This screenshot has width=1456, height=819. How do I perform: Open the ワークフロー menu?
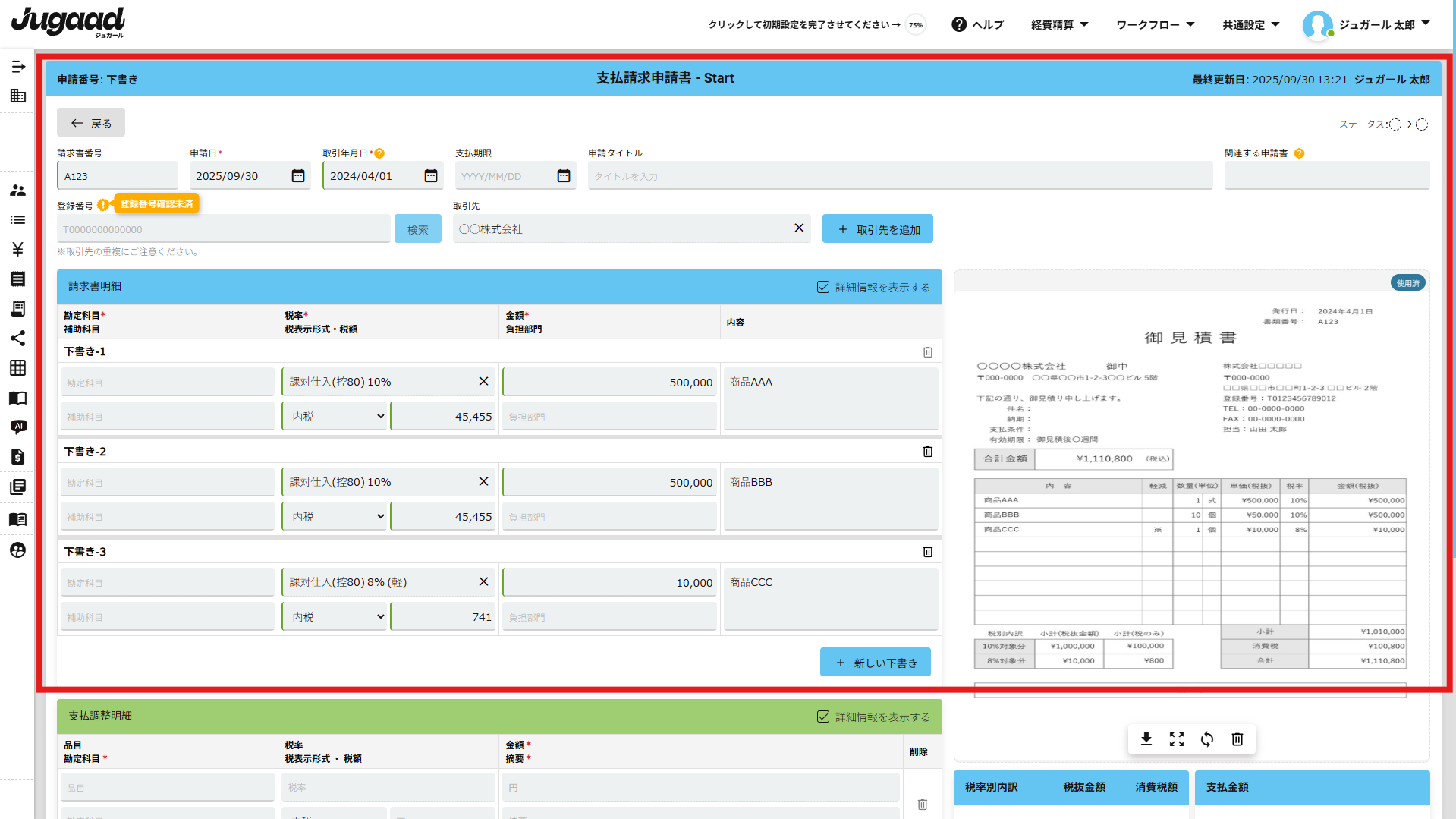1155,25
